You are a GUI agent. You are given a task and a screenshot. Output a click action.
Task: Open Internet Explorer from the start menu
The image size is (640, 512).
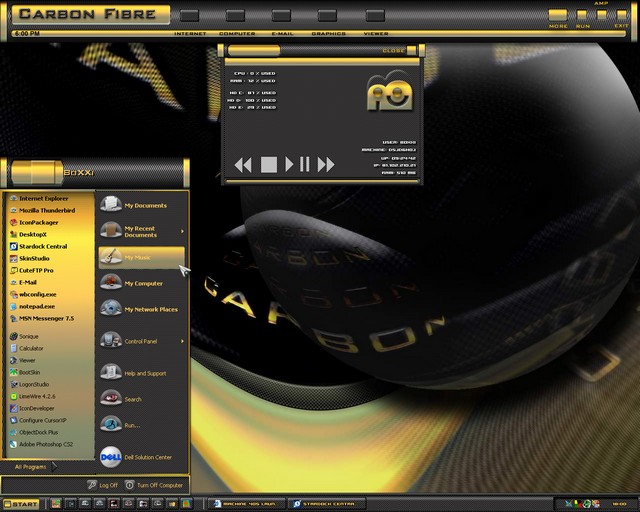click(x=45, y=199)
